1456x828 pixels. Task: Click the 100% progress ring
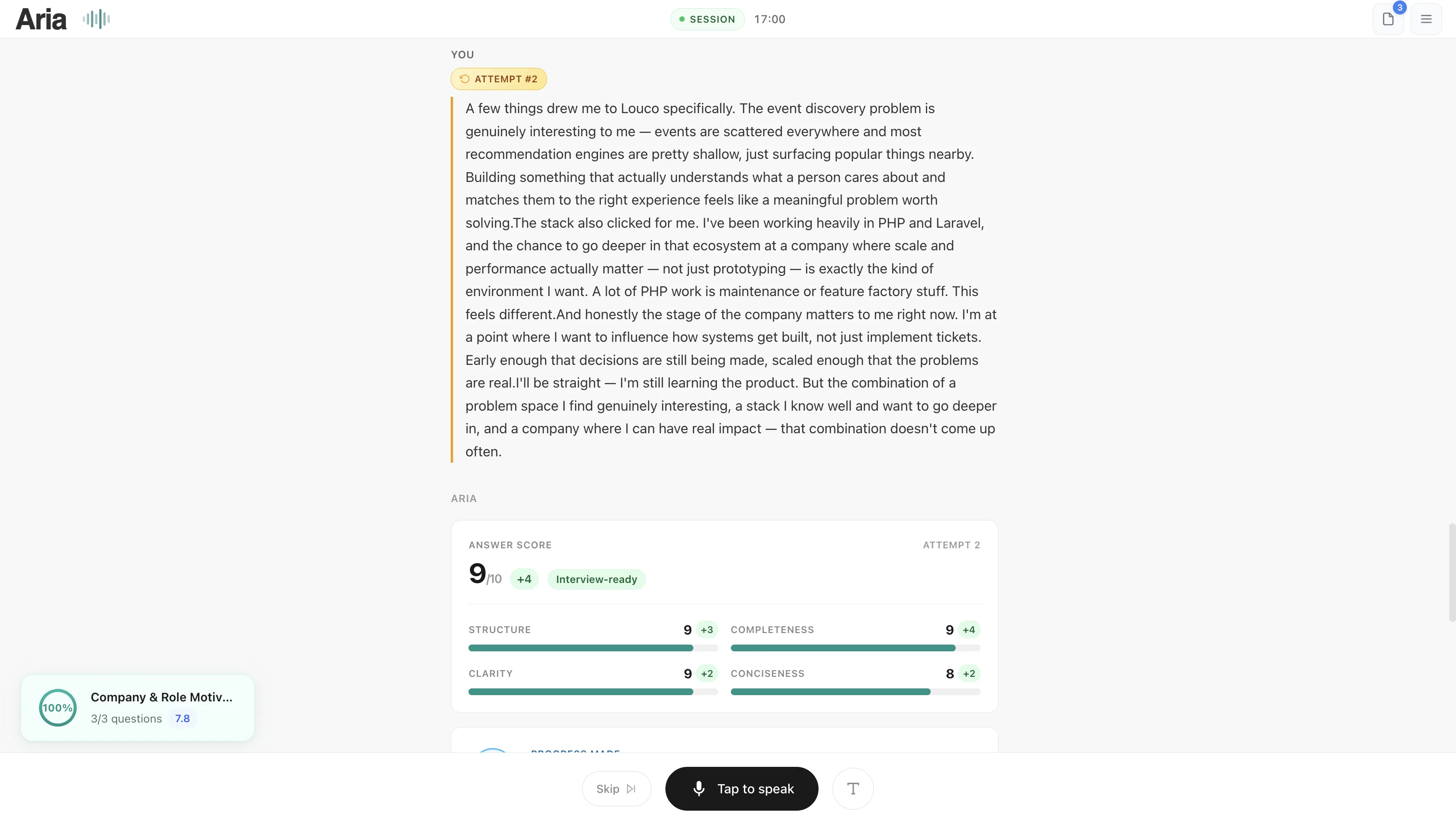(x=57, y=708)
